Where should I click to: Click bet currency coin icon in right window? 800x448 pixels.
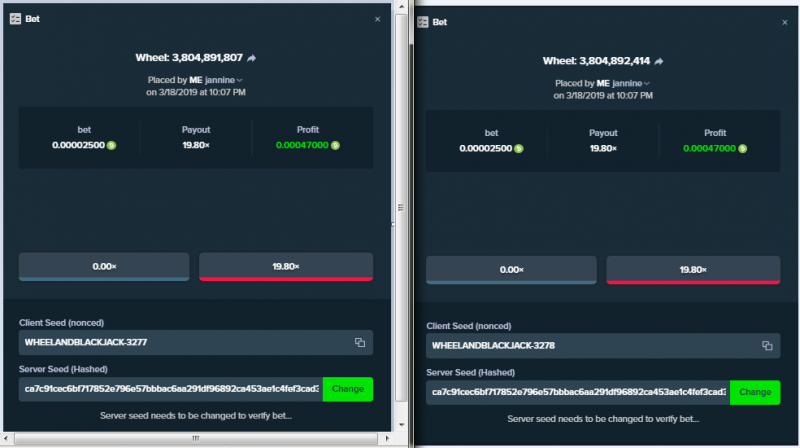(519, 148)
